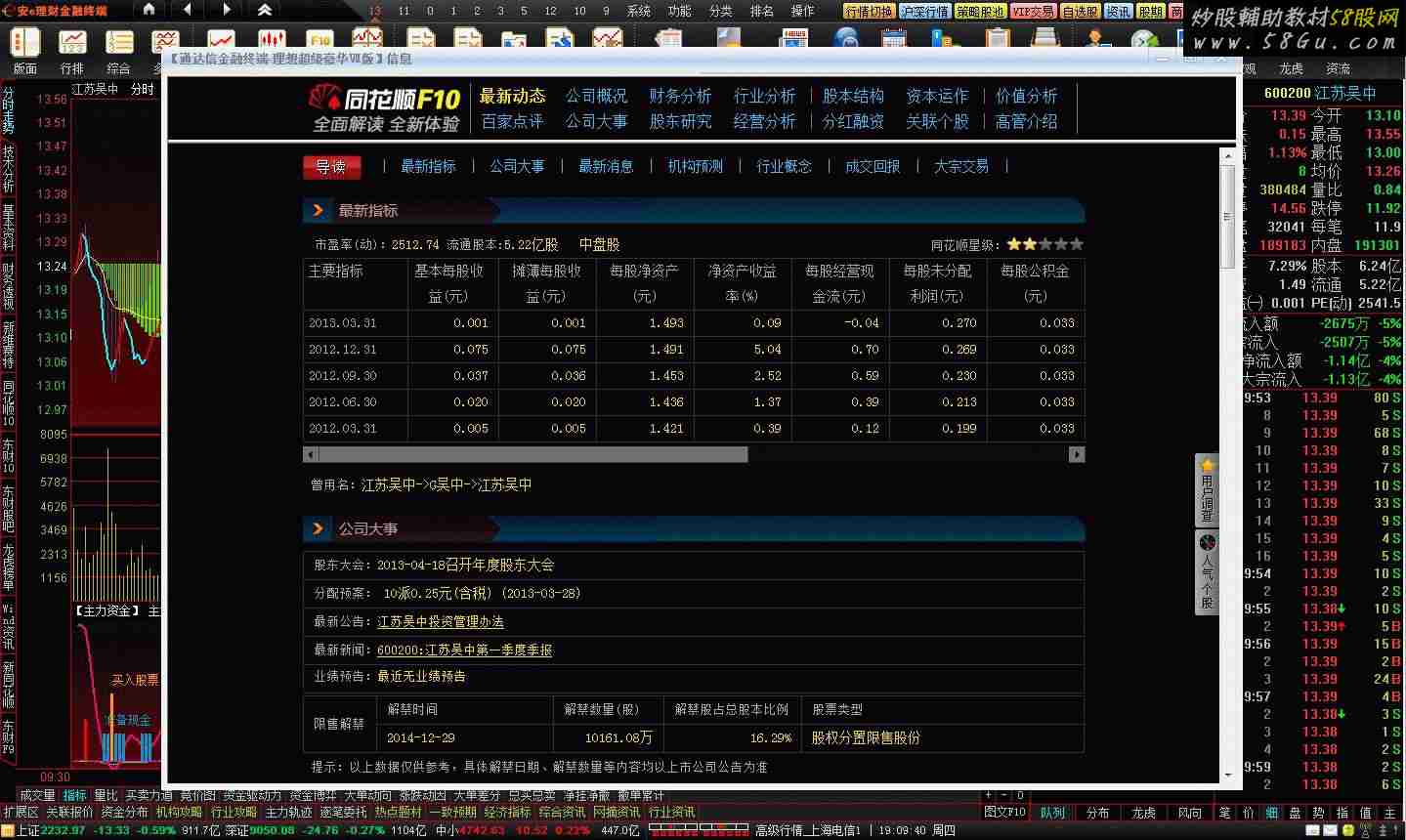The image size is (1406, 840).
Task: Open 600200:江苏吴中第一季度季报 news link
Action: click(x=465, y=650)
